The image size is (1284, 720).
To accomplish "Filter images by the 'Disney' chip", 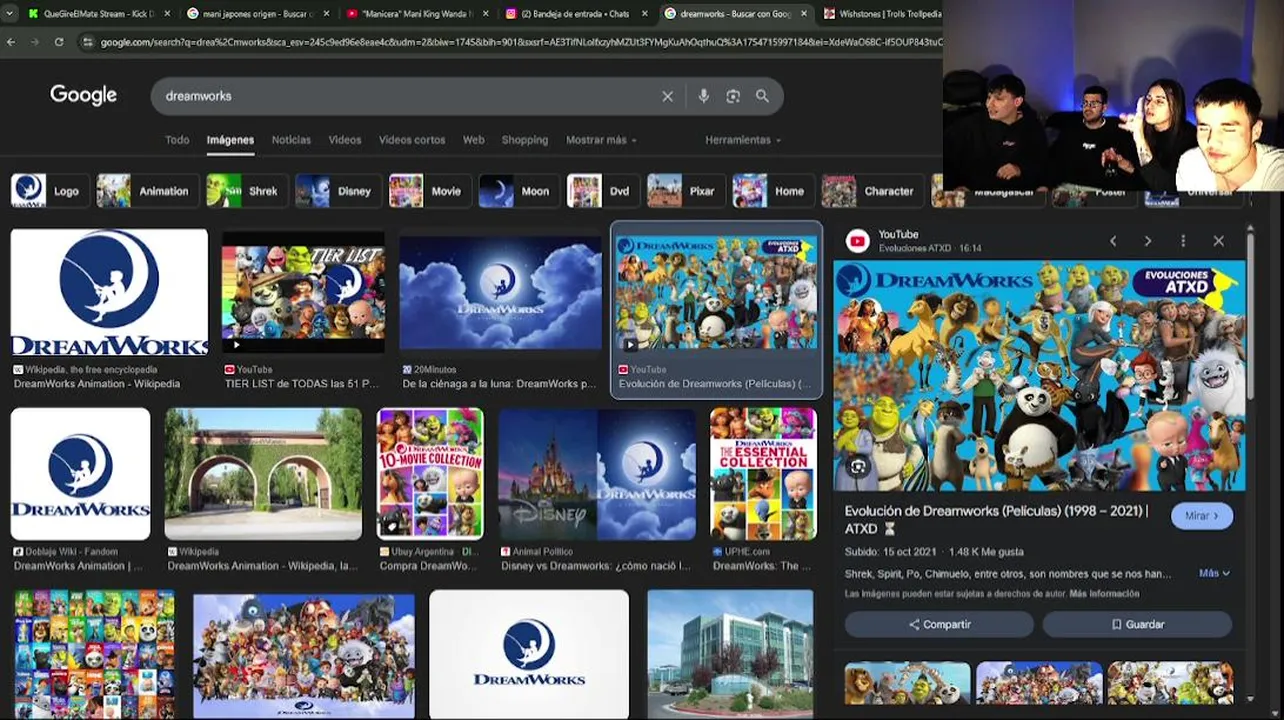I will pyautogui.click(x=338, y=191).
